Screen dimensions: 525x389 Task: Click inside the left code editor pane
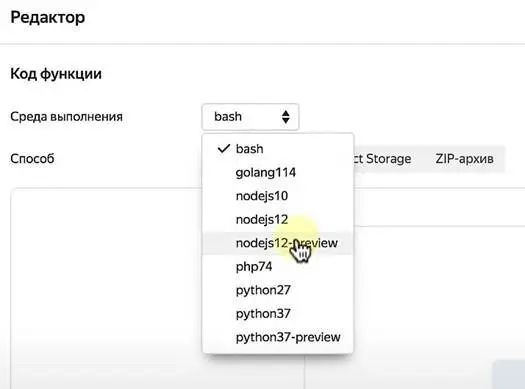[x=107, y=288]
